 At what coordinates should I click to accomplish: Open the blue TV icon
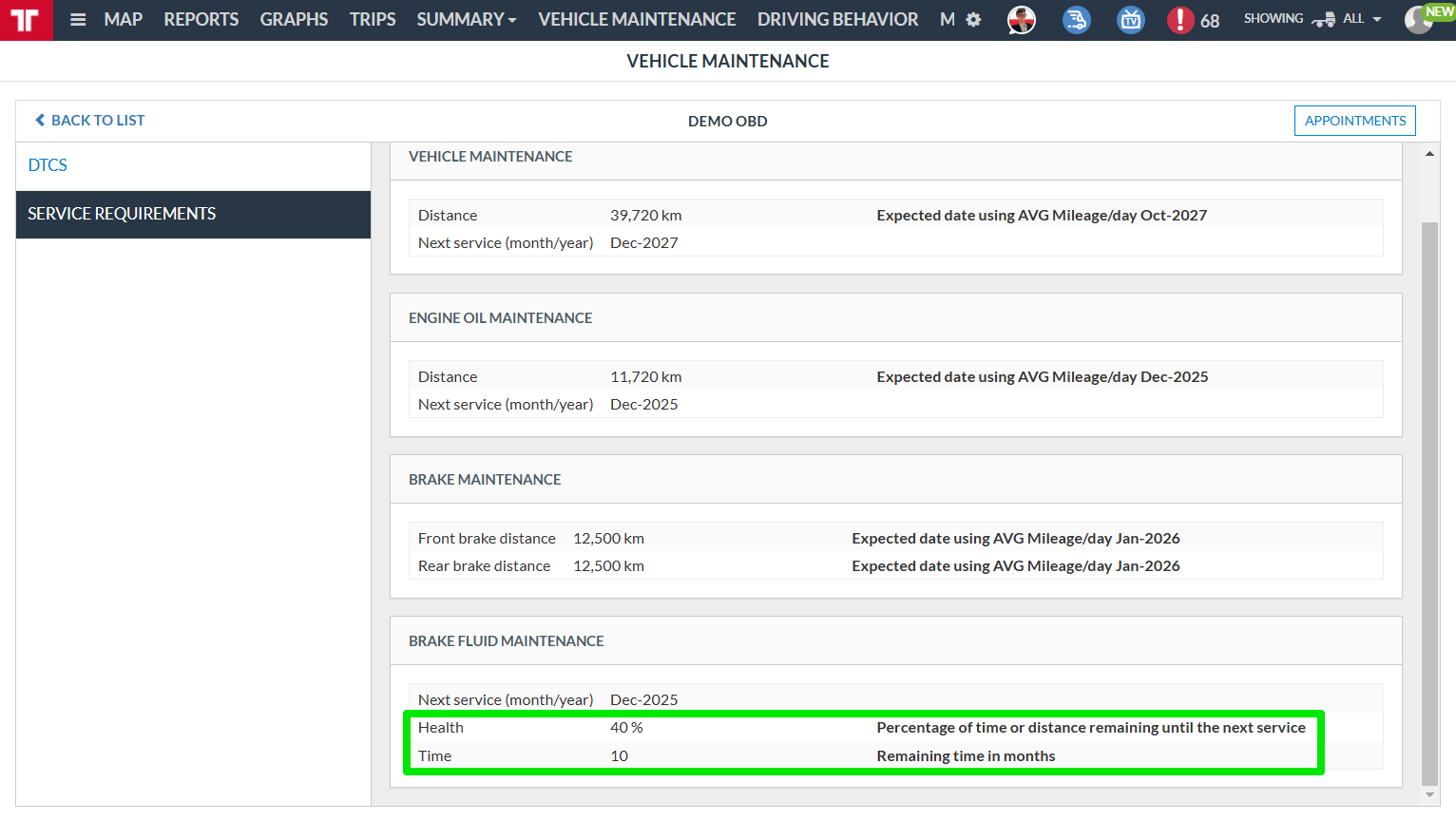1130,20
